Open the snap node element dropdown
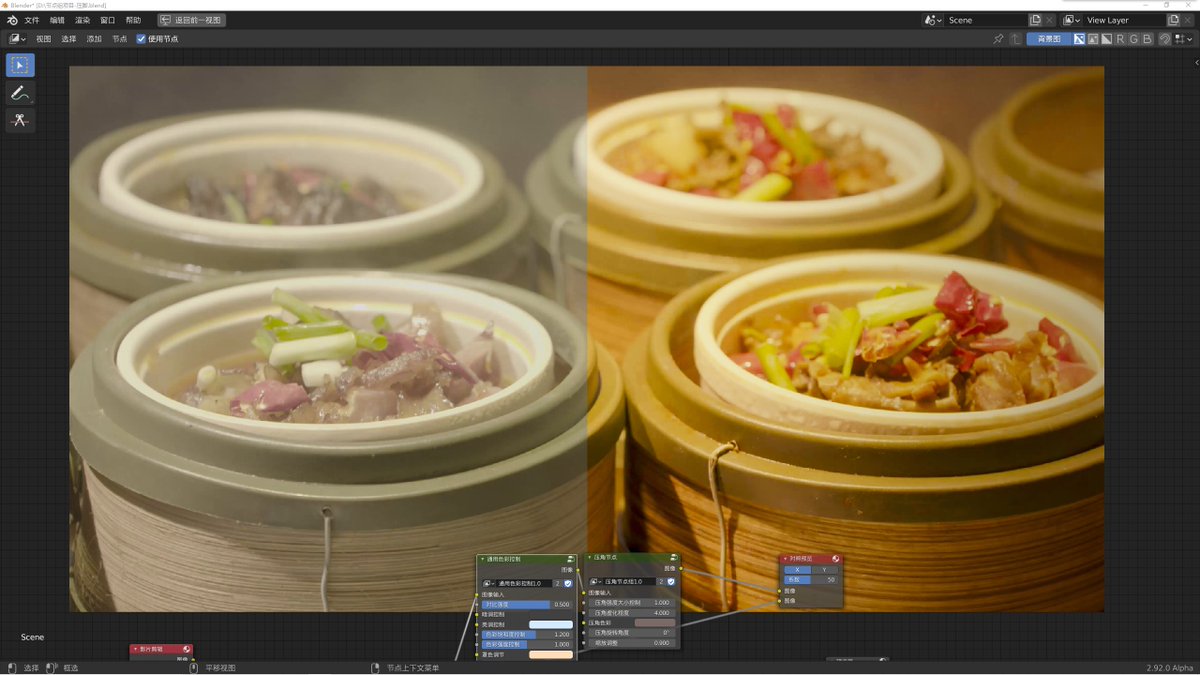 pyautogui.click(x=1183, y=39)
